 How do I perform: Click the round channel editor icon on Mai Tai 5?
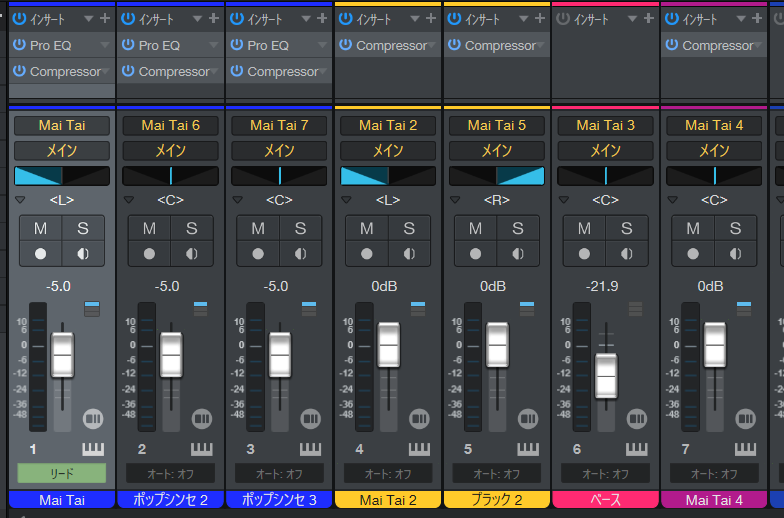[528, 418]
